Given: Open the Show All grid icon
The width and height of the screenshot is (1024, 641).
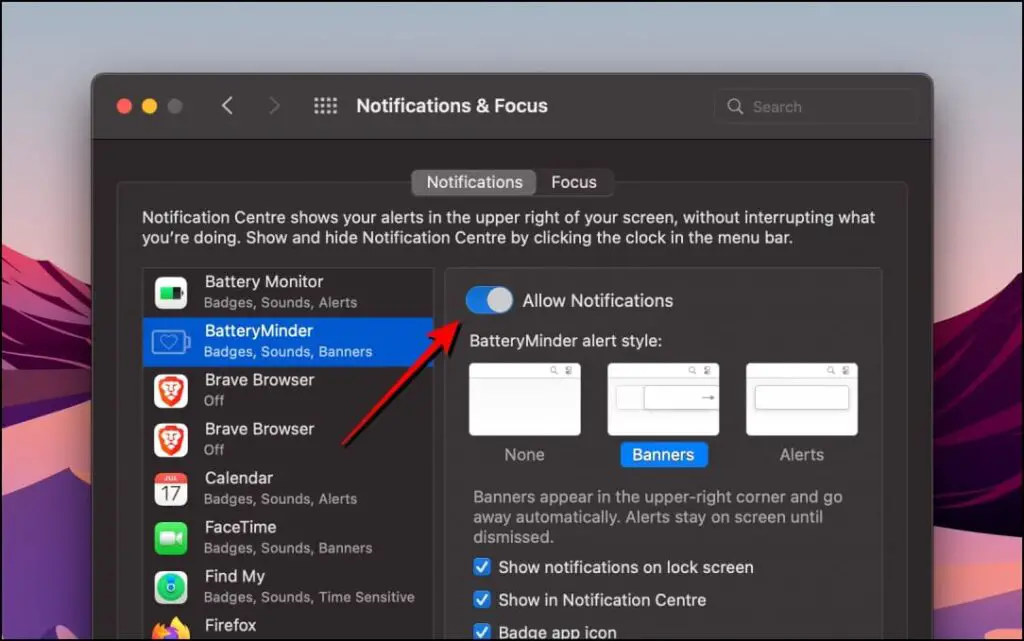Looking at the screenshot, I should tap(325, 106).
